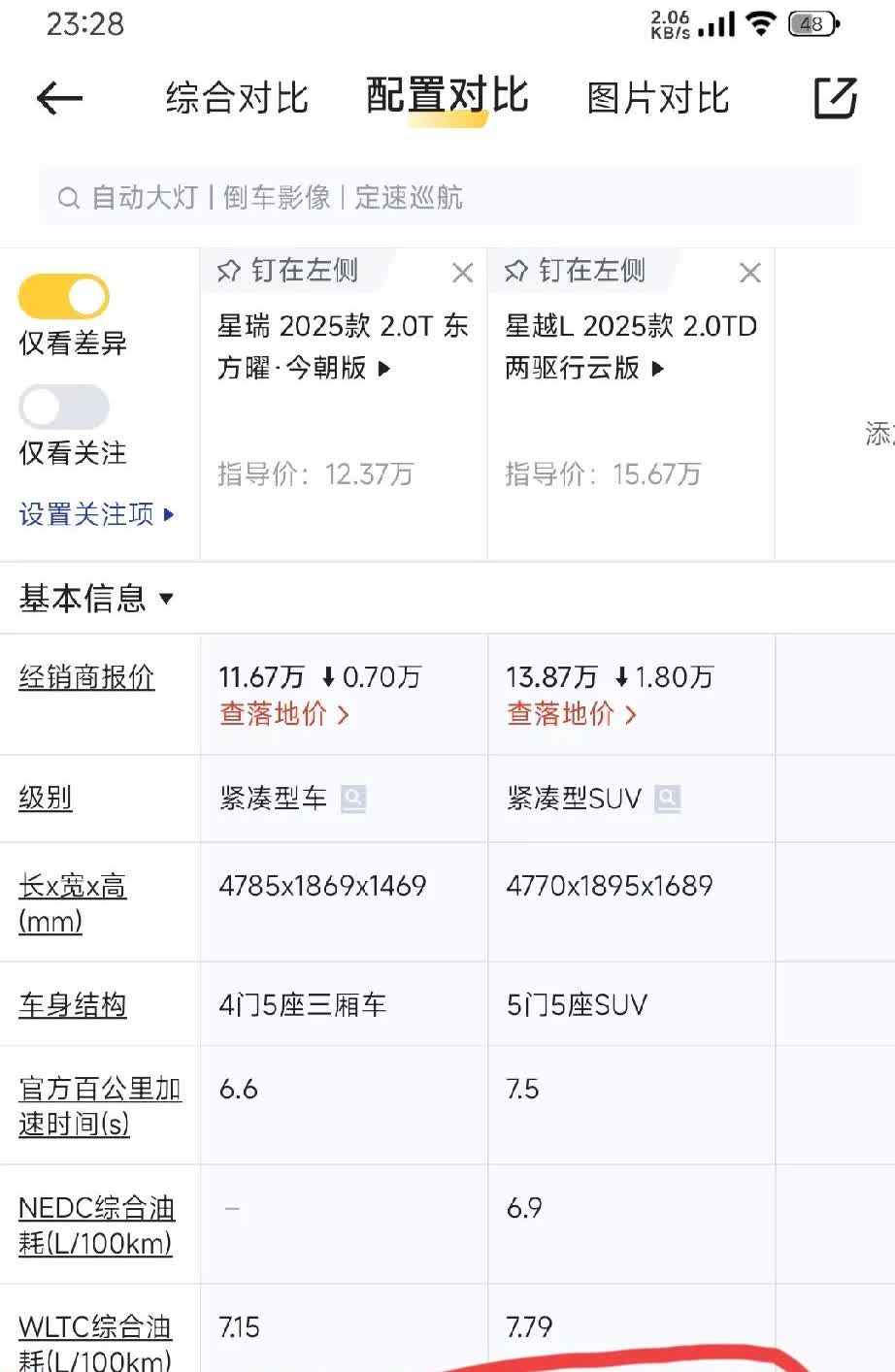Tap the search magnifier icon

tap(68, 198)
